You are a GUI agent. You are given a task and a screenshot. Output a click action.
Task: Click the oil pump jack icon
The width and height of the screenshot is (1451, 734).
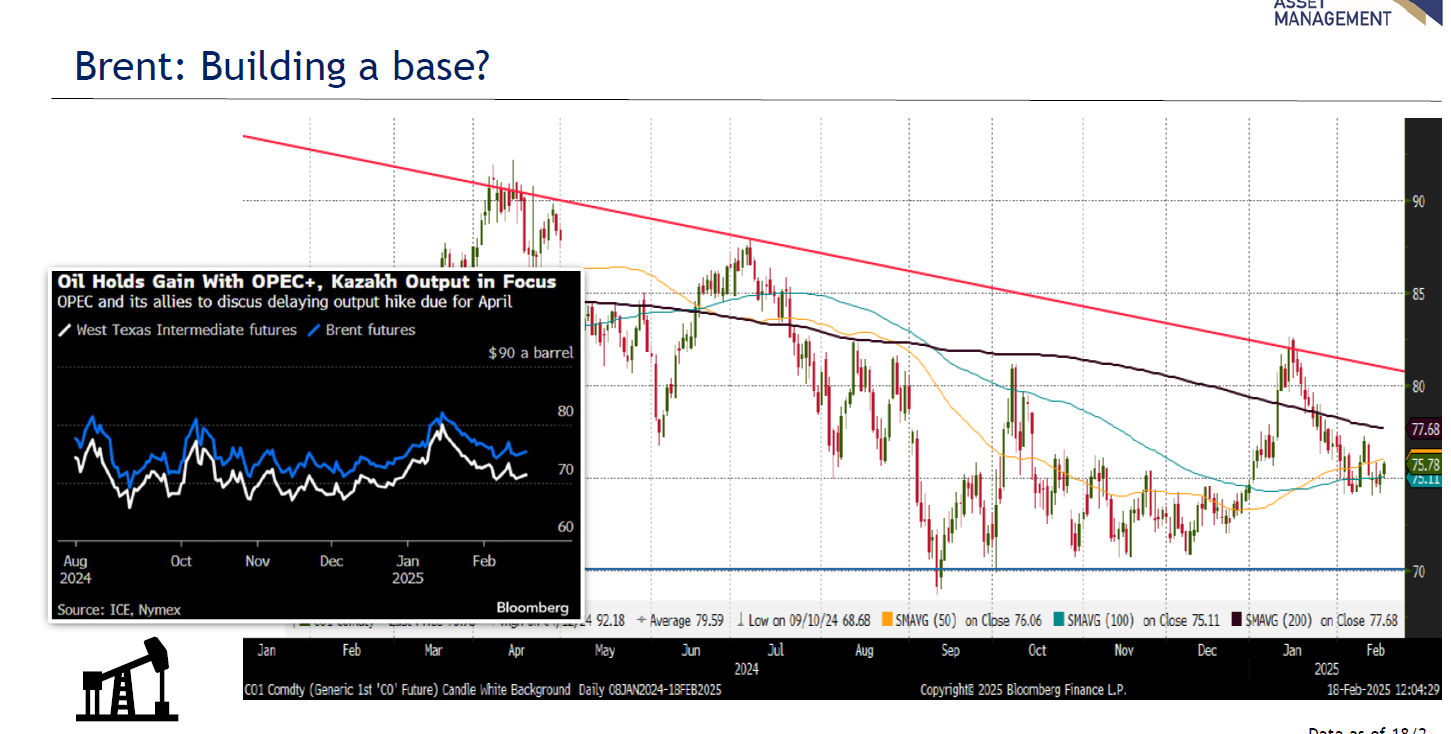click(126, 680)
